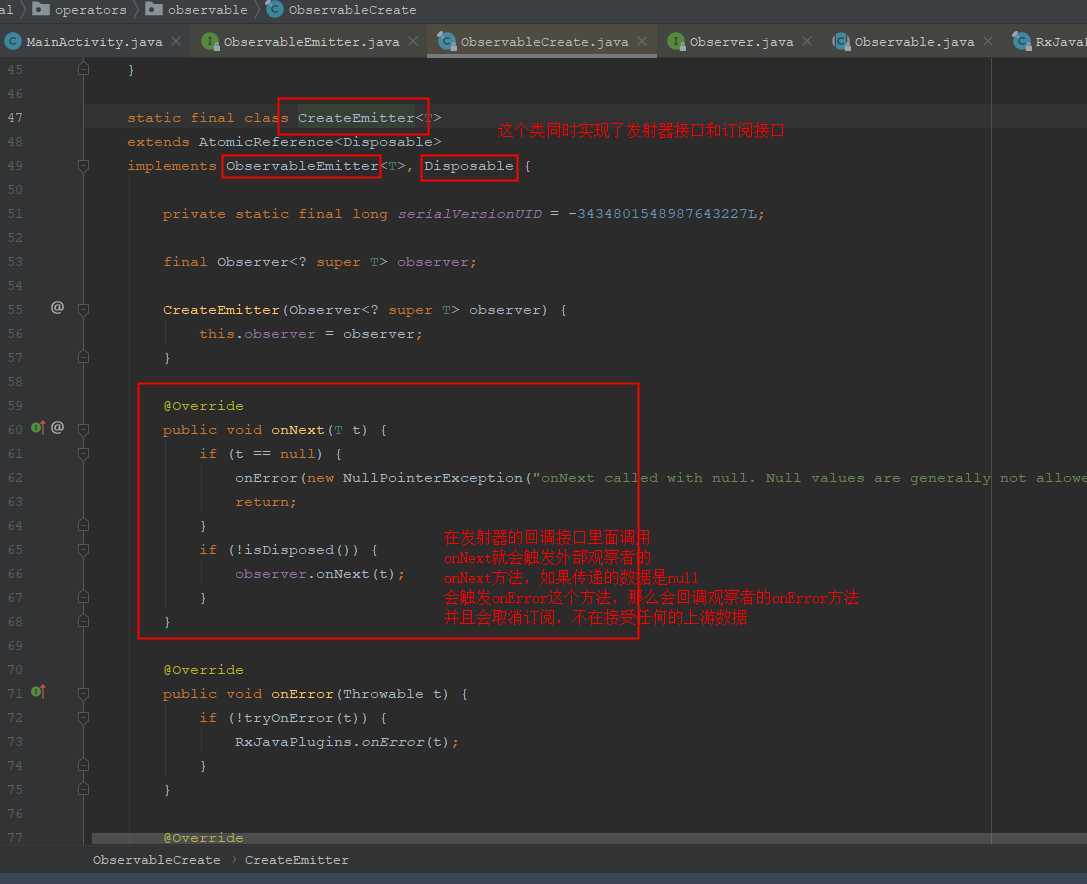Fold the CreateEmitter constructor on line 55

[x=84, y=310]
